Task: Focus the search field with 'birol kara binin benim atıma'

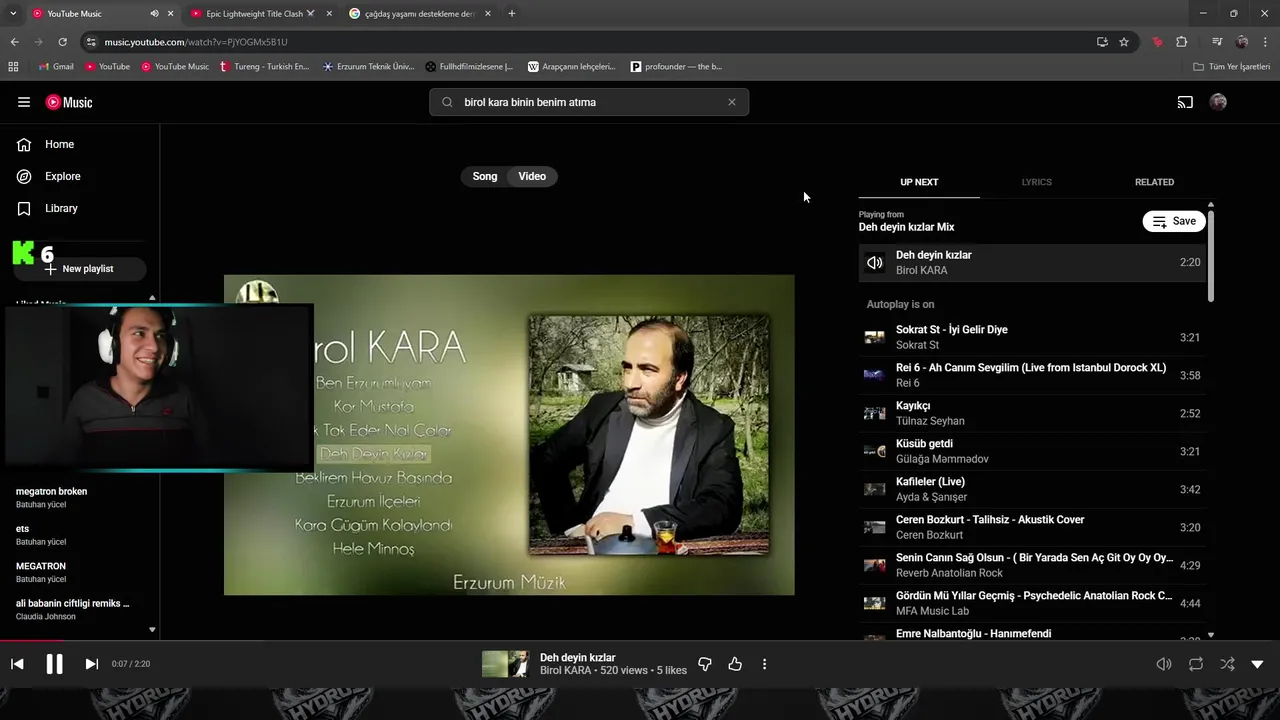Action: click(x=589, y=102)
